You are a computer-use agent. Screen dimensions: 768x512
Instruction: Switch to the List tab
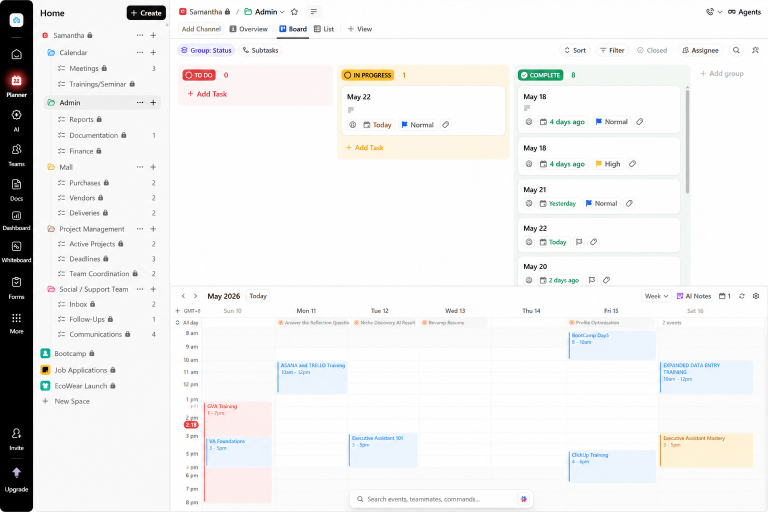(x=324, y=29)
